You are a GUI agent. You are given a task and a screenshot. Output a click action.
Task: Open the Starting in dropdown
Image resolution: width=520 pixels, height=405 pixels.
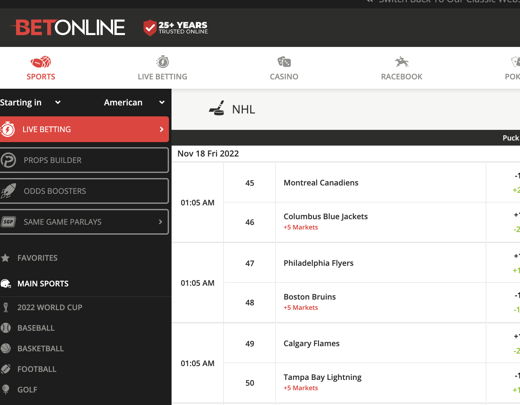click(x=30, y=102)
